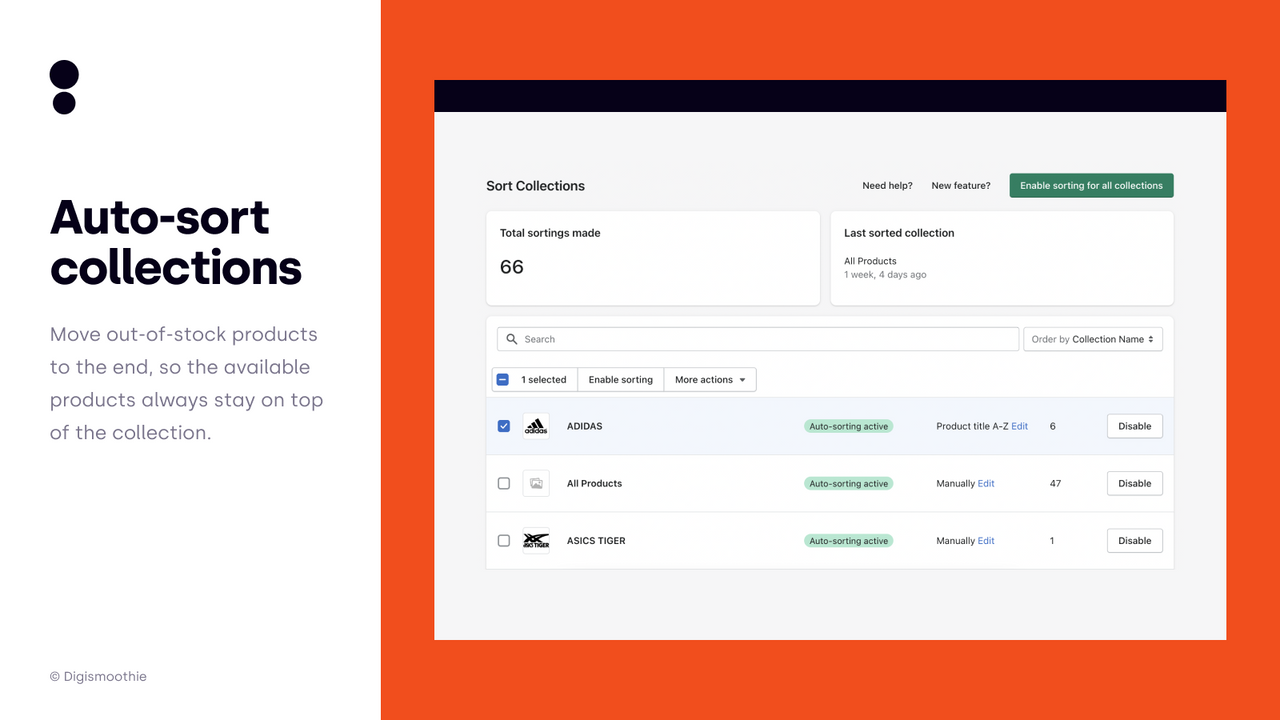Click the search magnifying glass icon
1280x720 pixels.
(x=511, y=339)
